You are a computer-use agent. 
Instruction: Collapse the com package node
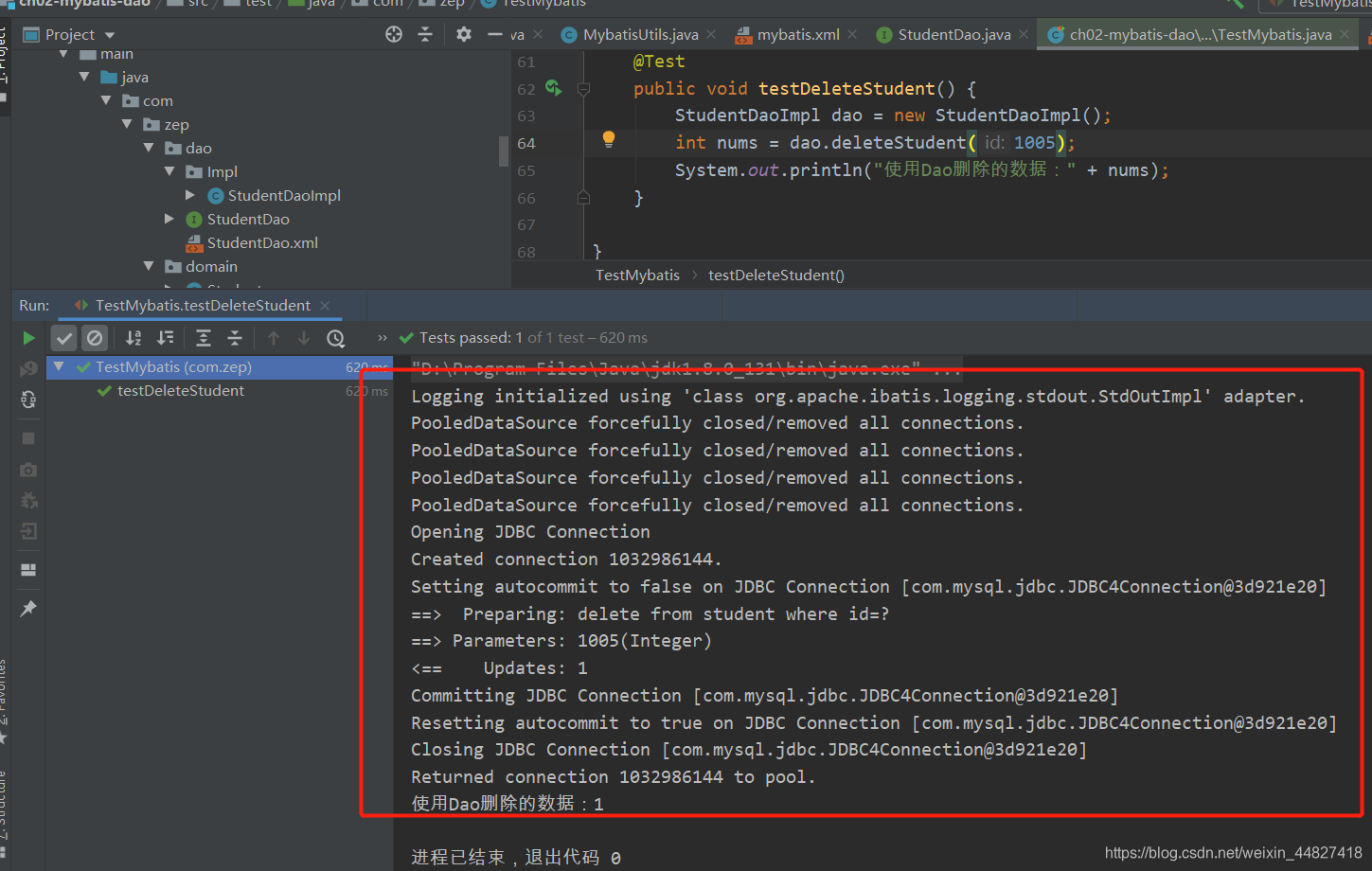pos(106,100)
